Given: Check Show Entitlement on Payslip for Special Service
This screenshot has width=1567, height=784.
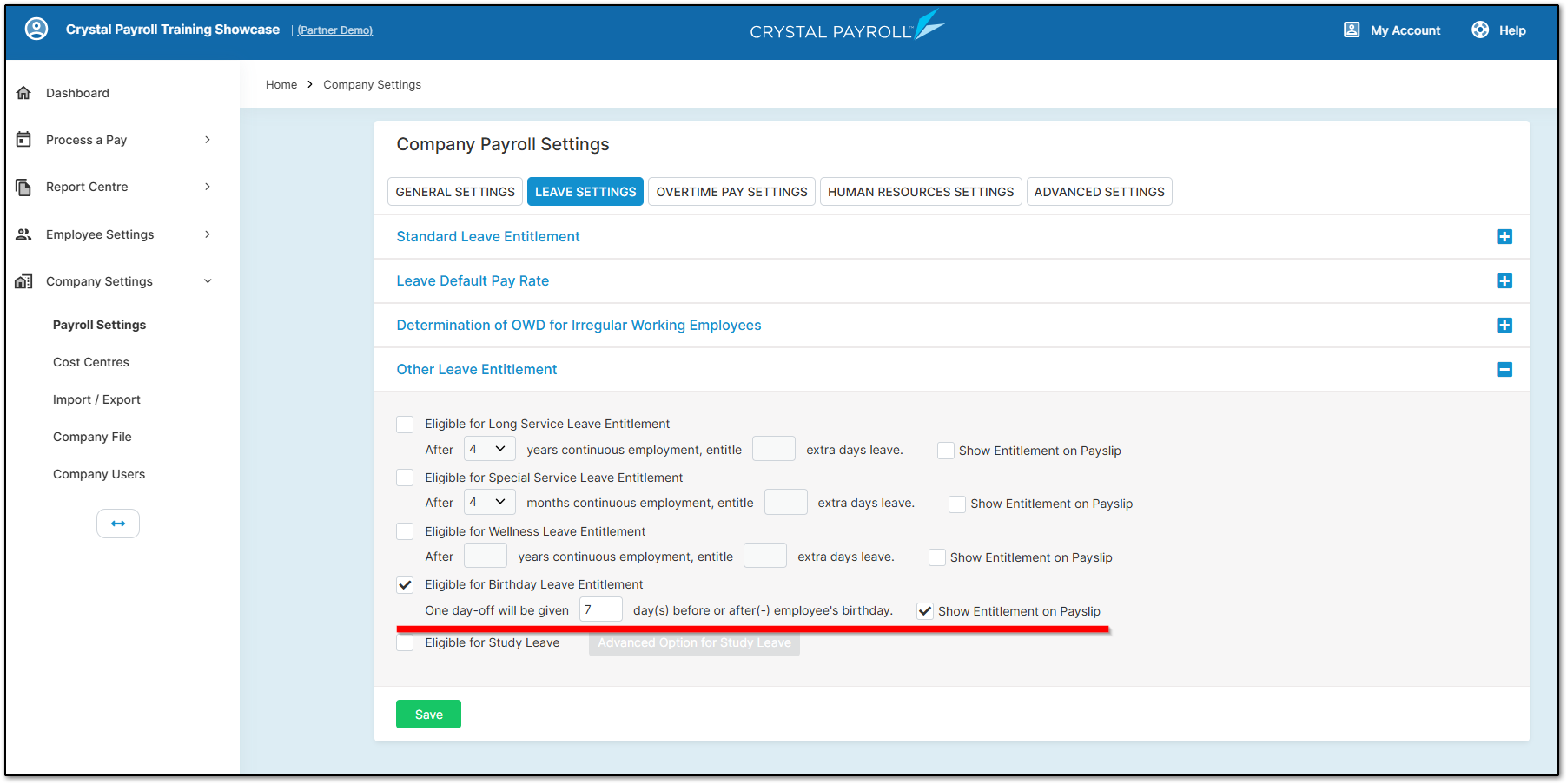Looking at the screenshot, I should [957, 504].
